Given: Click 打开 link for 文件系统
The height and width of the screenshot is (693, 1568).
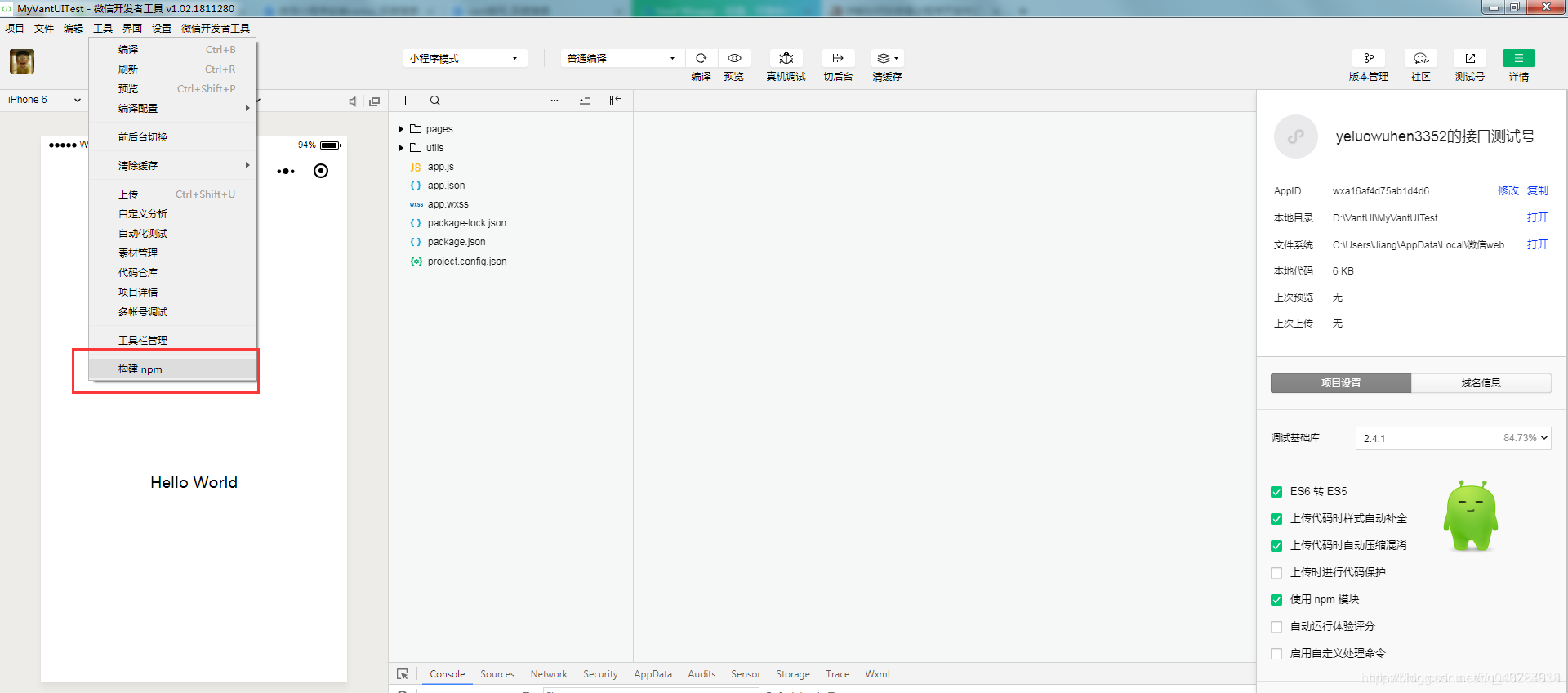Looking at the screenshot, I should point(1537,244).
